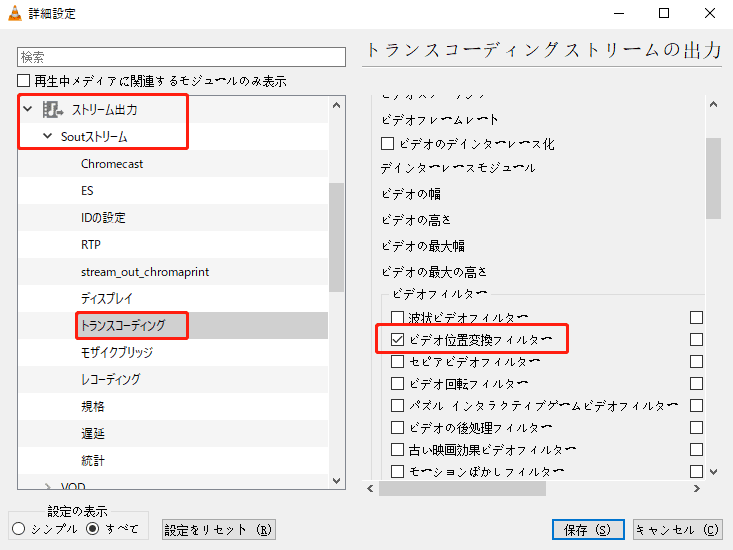Click the デインターレースモジュール label
Screen dimensions: 733x550
(458, 168)
